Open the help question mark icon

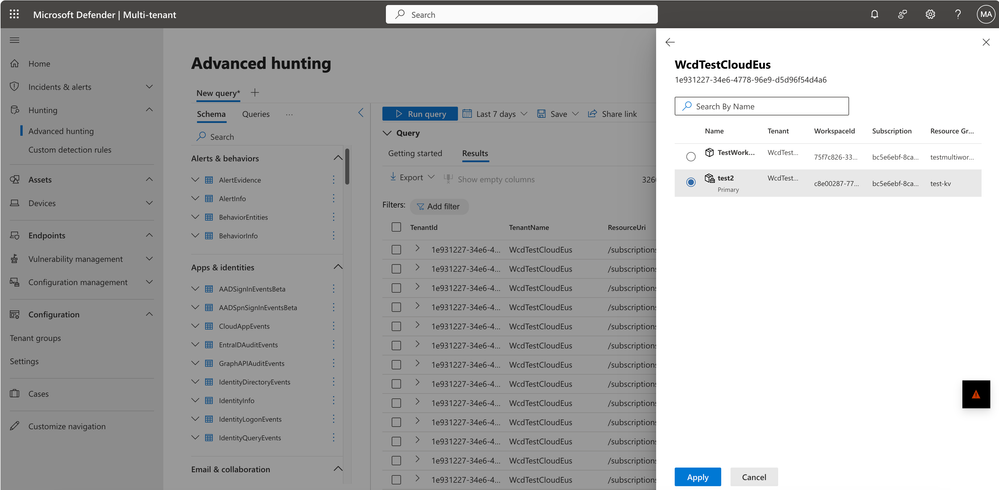(958, 14)
